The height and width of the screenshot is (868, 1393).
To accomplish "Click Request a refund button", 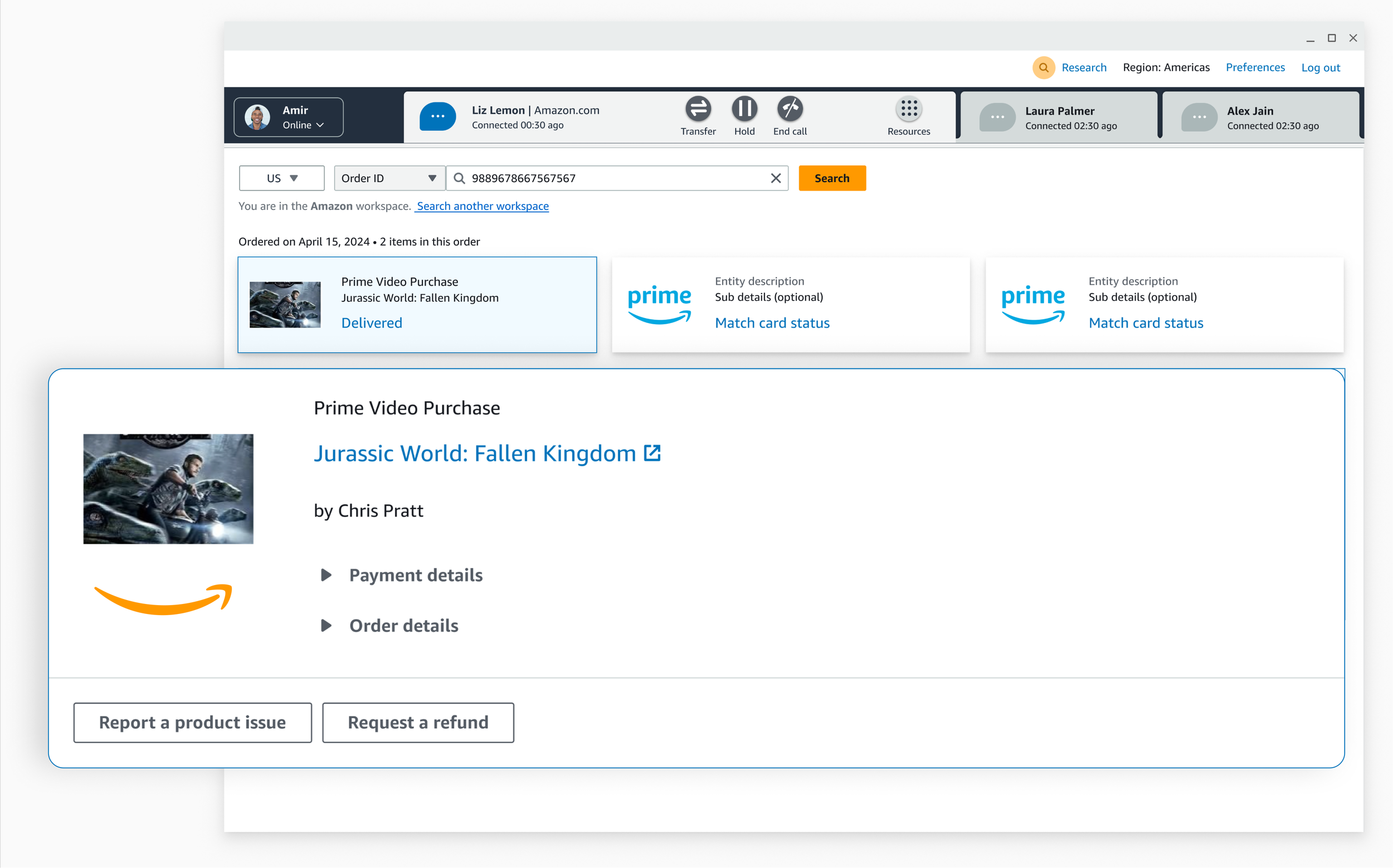I will click(x=417, y=722).
